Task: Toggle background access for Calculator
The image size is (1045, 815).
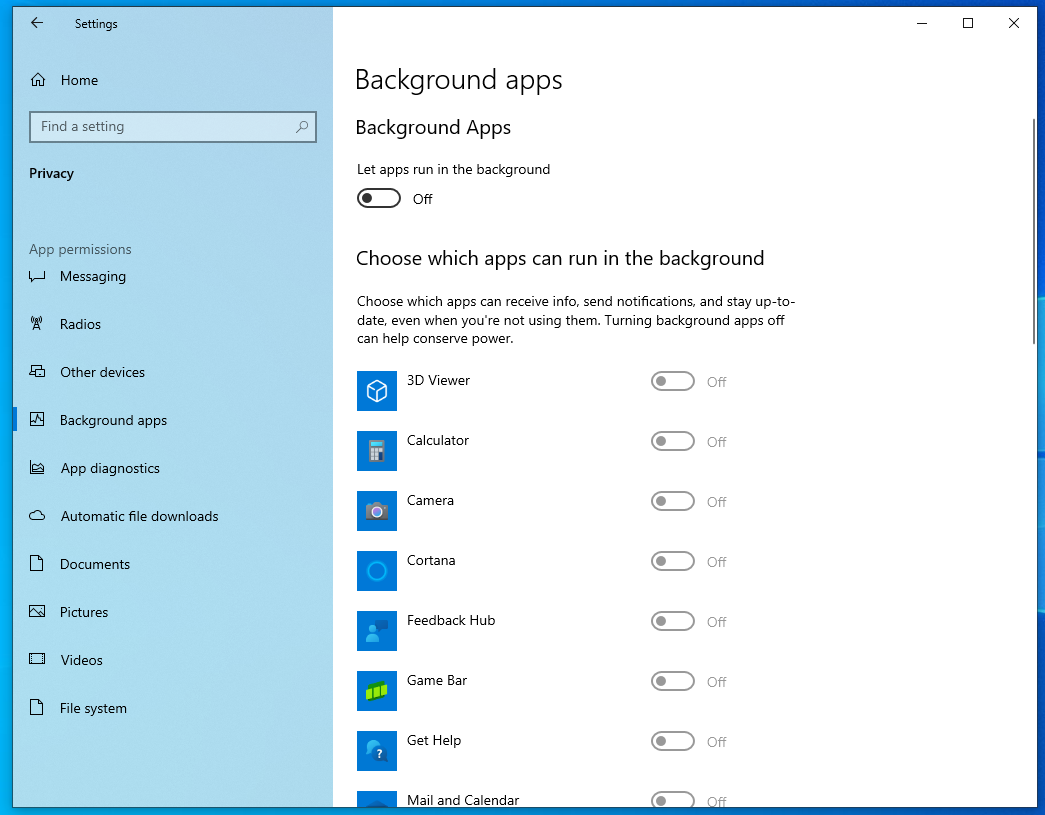Action: coord(672,441)
